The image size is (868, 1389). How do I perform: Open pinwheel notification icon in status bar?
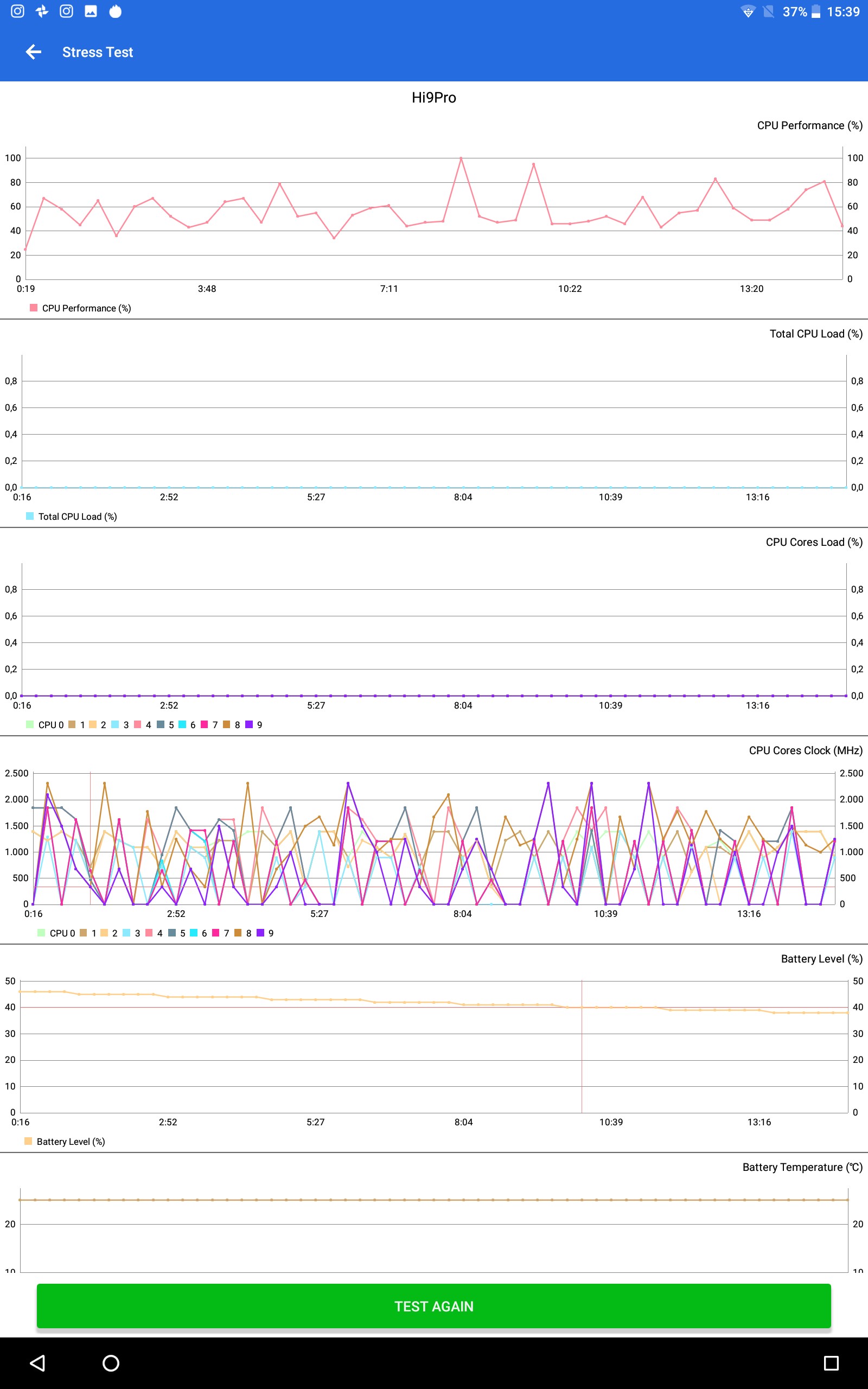point(42,11)
